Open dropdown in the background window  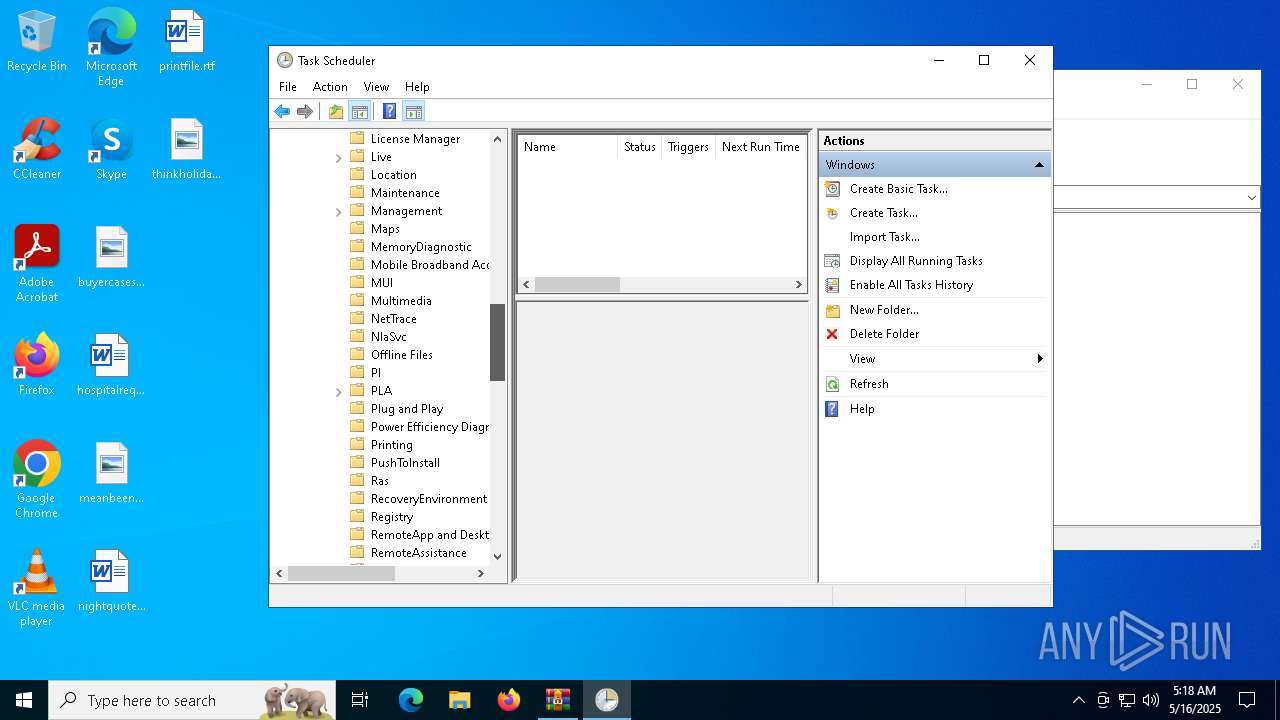point(1251,198)
